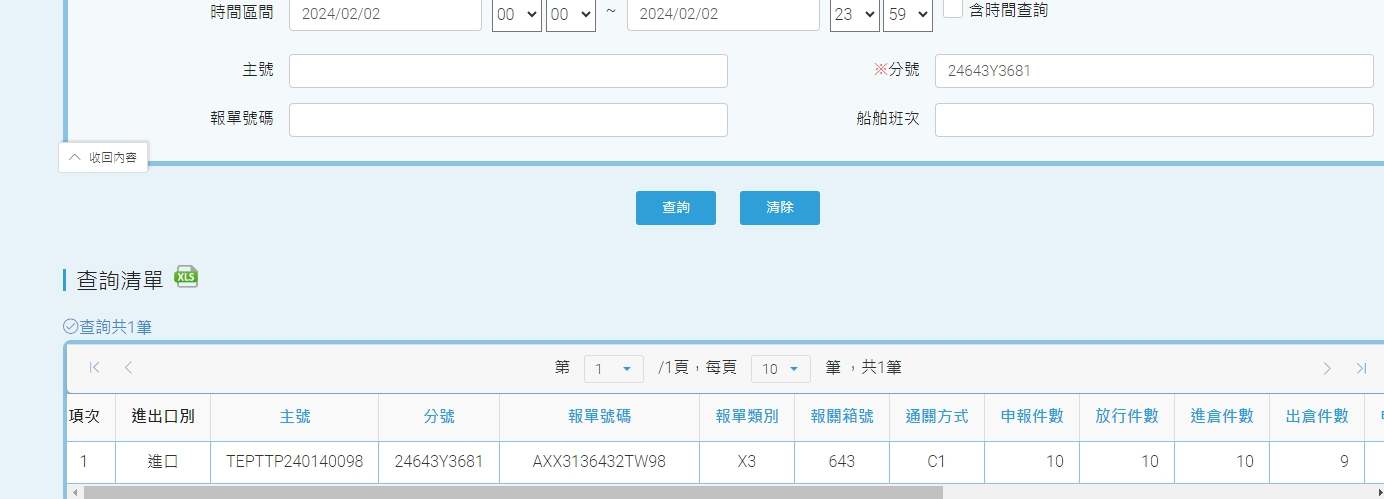This screenshot has width=1384, height=499.
Task: Enable 含時間查詢 checkbox
Action: pyautogui.click(x=953, y=10)
